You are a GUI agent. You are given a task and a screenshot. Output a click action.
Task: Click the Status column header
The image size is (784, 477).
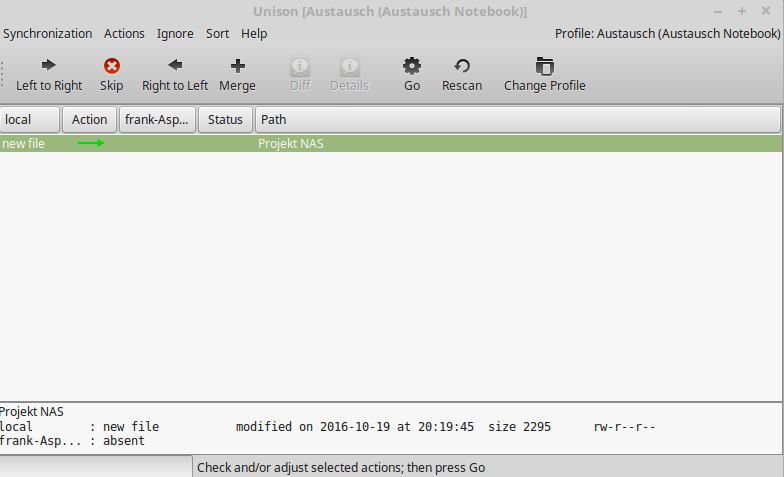click(226, 120)
